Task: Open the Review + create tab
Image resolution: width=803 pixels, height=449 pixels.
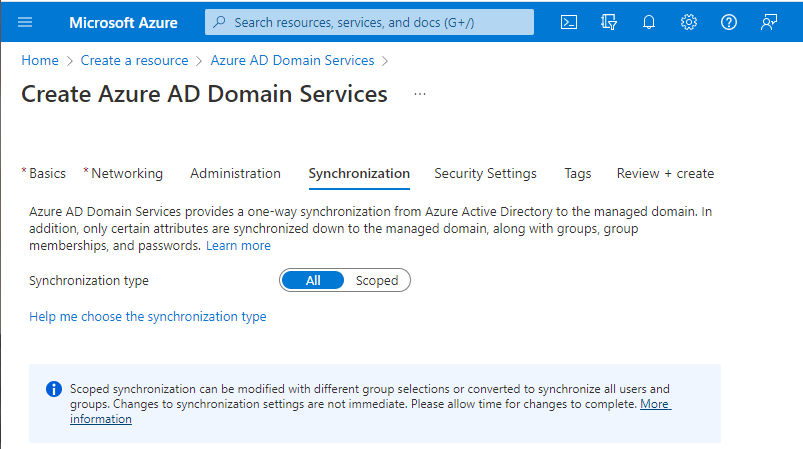Action: [x=665, y=174]
